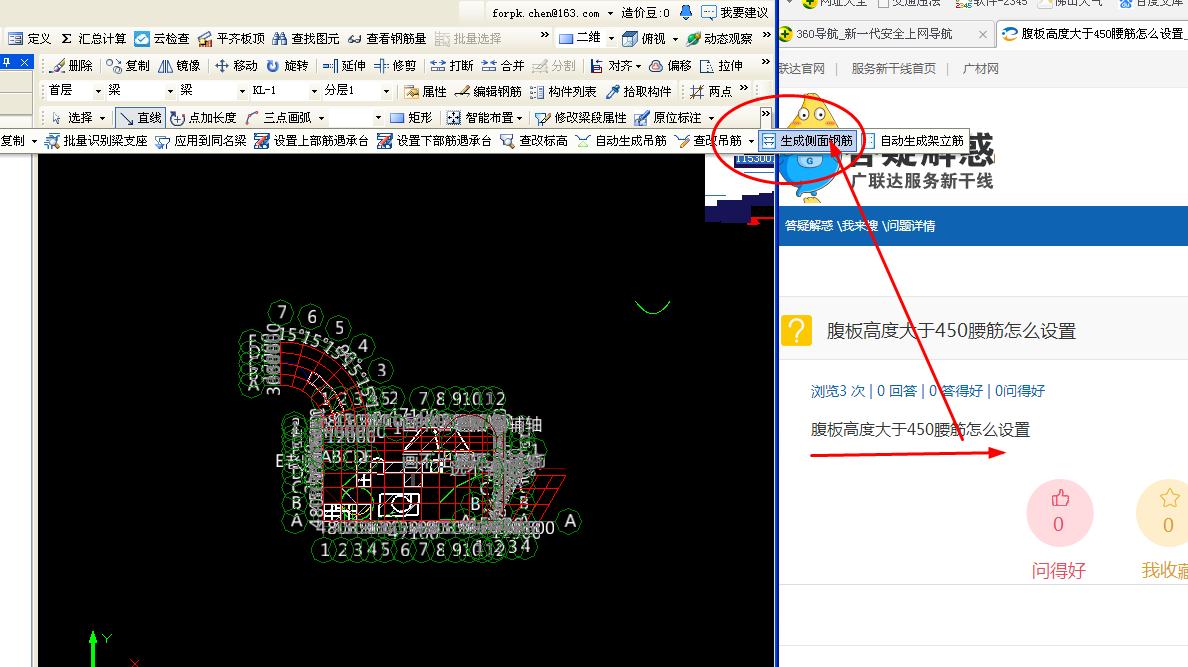Open the KL-1 component dropdown

pyautogui.click(x=314, y=91)
